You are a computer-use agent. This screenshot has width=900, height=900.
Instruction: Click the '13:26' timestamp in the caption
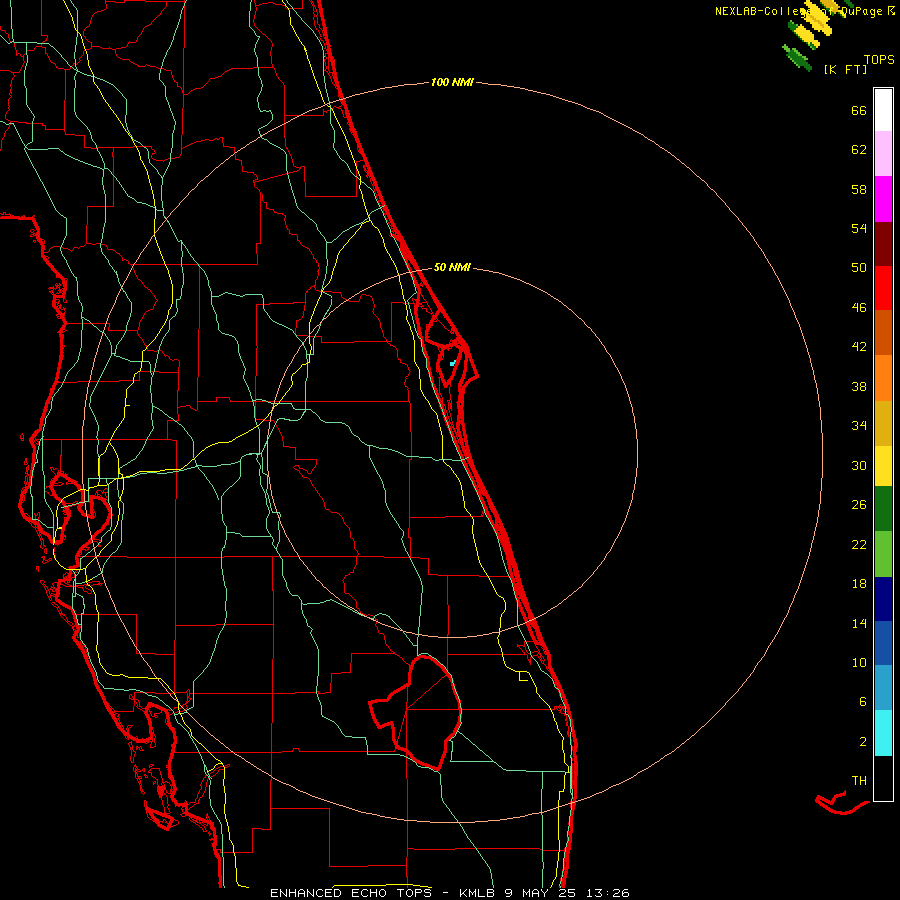[x=607, y=893]
